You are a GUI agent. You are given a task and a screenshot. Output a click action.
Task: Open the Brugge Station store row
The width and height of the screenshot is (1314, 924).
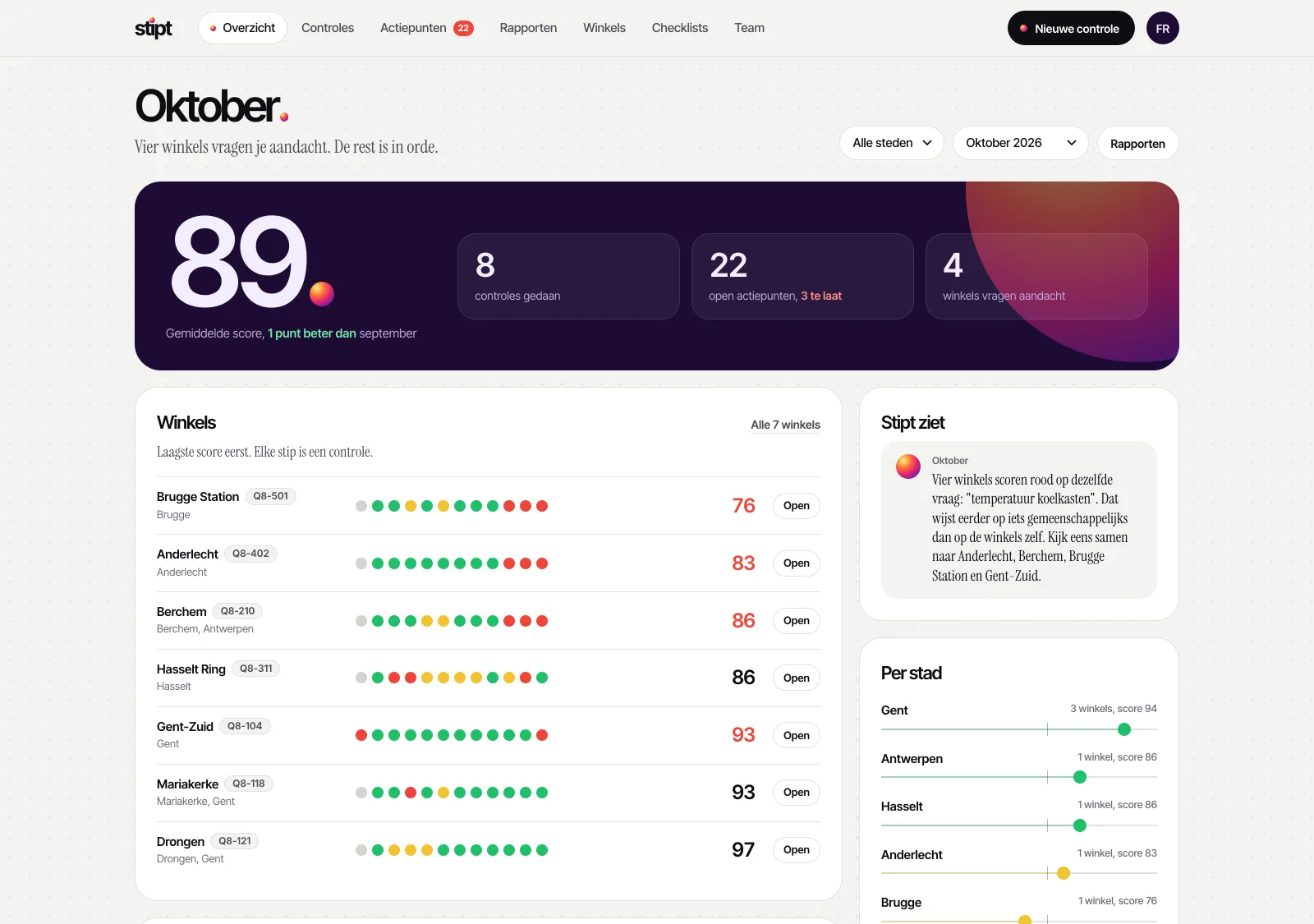489,506
